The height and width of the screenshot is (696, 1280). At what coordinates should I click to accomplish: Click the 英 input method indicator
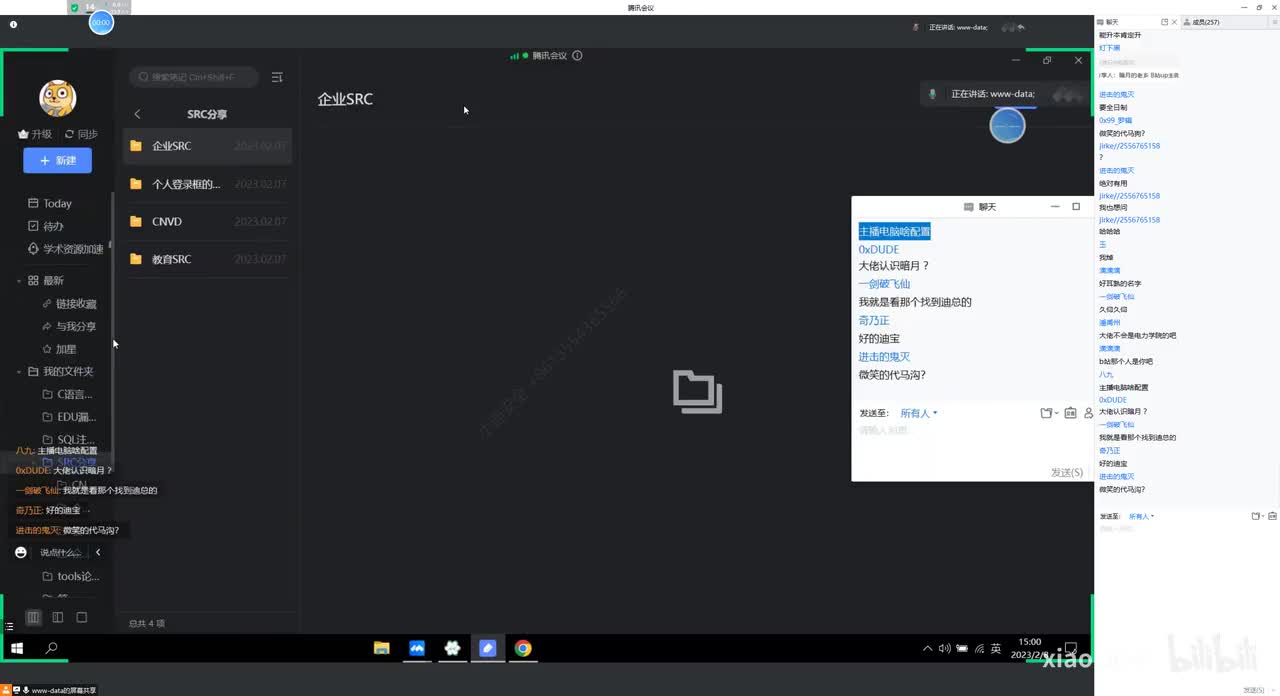(996, 649)
